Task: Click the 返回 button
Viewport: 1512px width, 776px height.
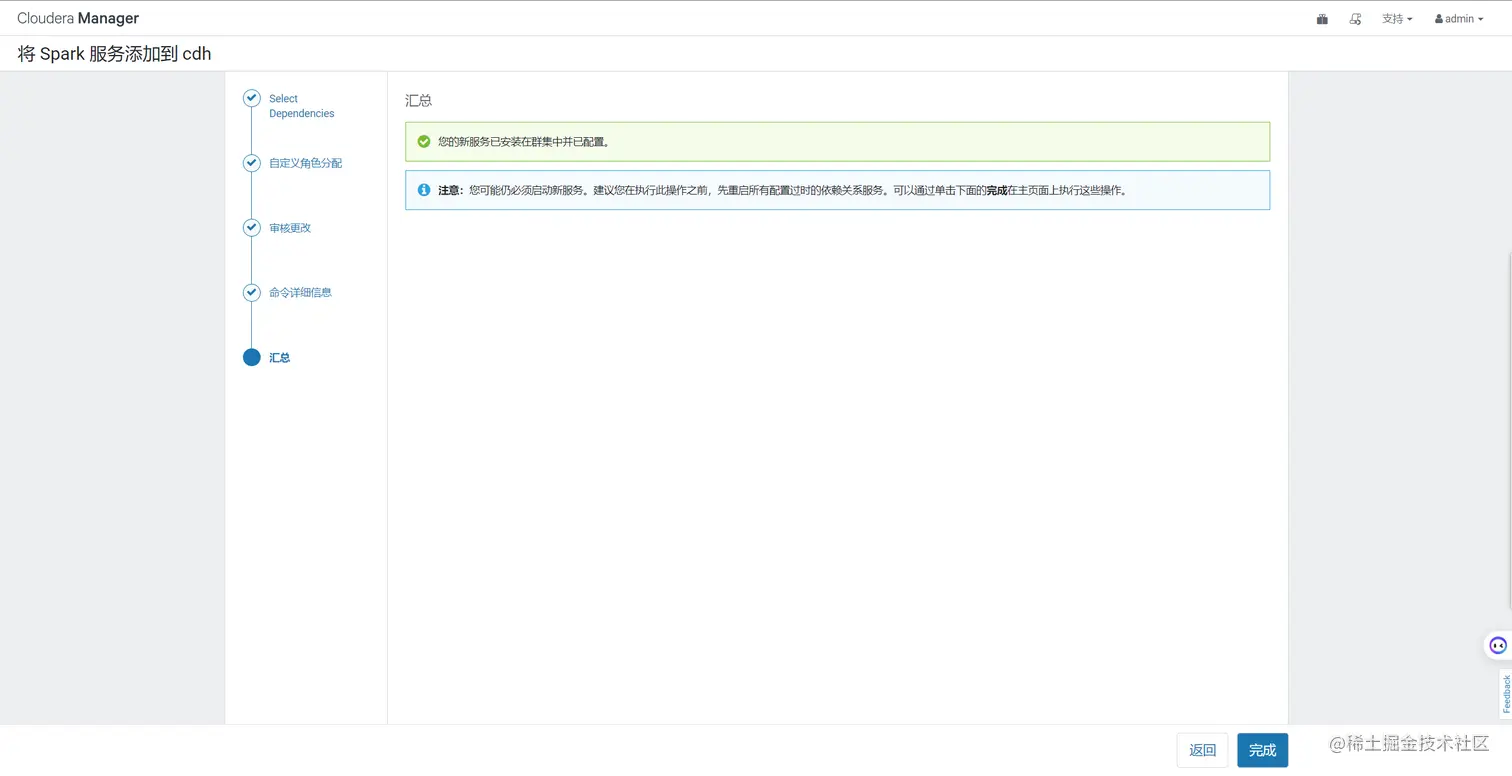Action: [1202, 750]
